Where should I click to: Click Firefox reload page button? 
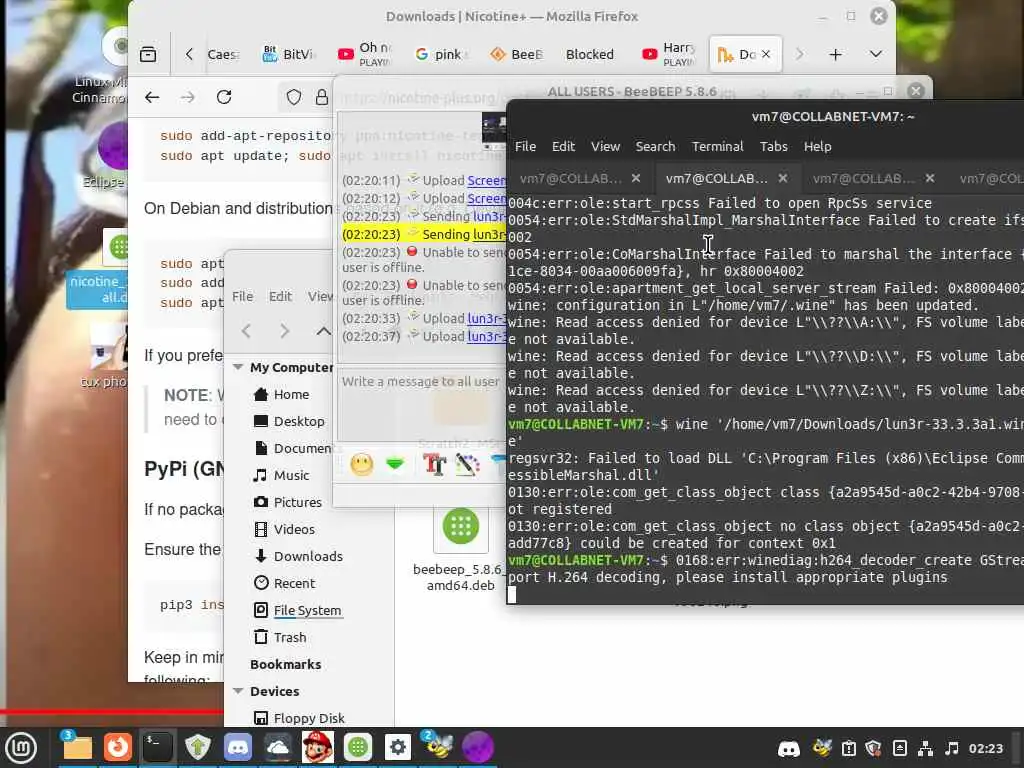224,97
